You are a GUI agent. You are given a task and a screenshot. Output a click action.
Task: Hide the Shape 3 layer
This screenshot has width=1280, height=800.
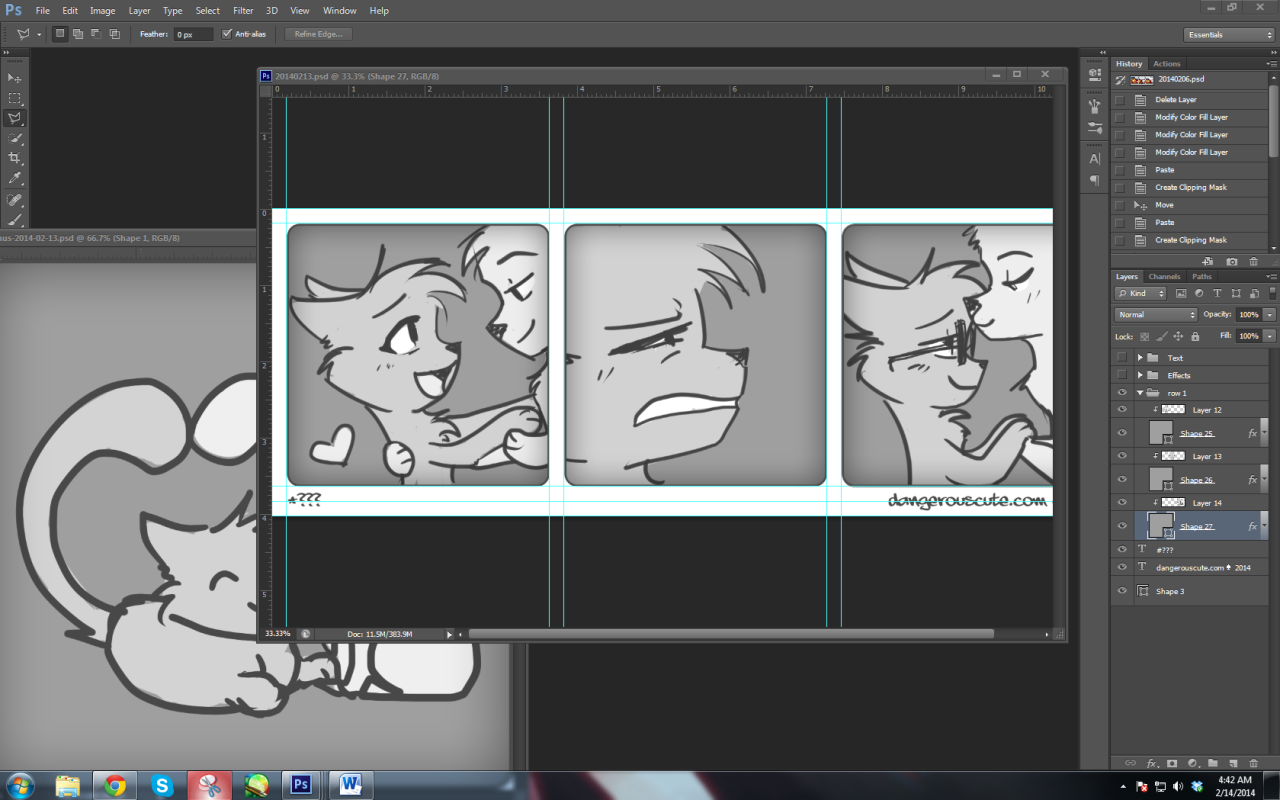[x=1122, y=591]
